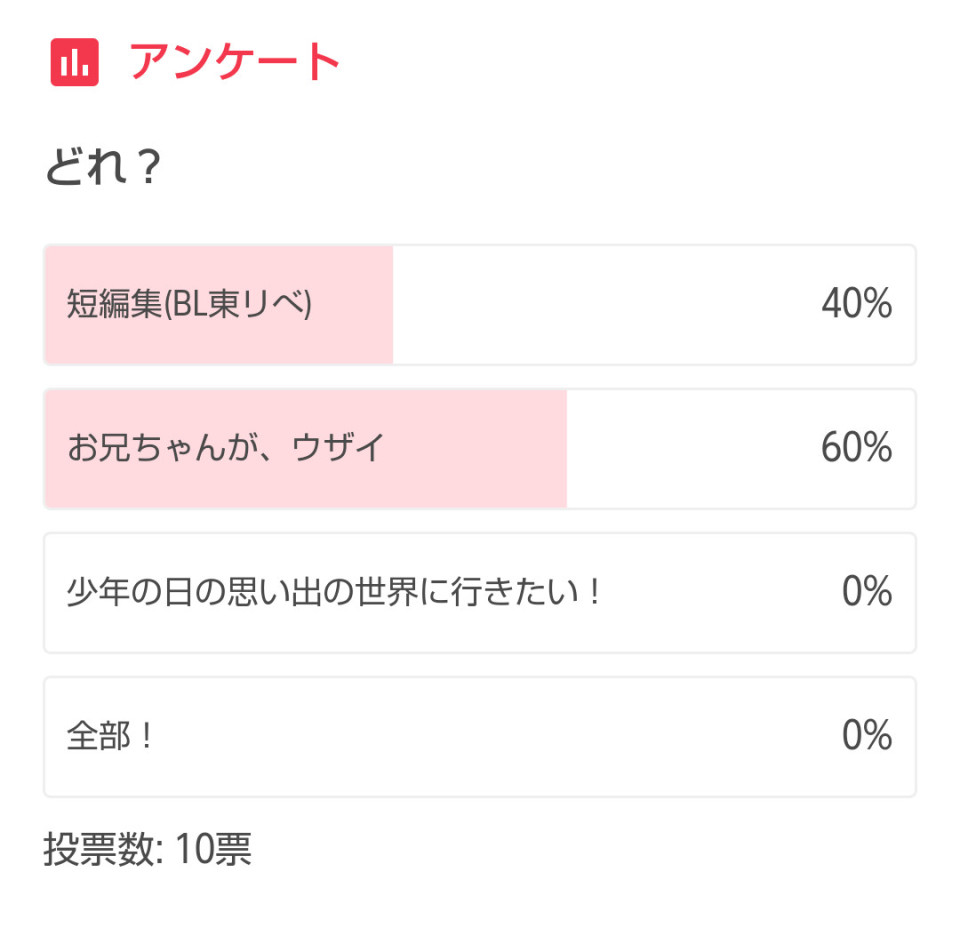Click the 0% value beside 全部！ option
The image size is (960, 928).
(x=867, y=735)
